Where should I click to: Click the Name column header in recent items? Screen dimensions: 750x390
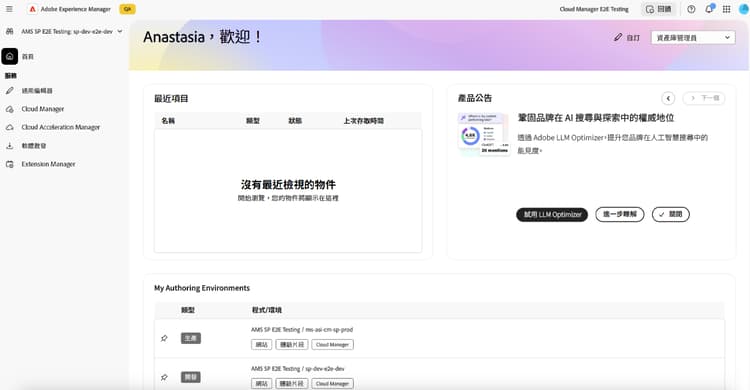(x=168, y=121)
